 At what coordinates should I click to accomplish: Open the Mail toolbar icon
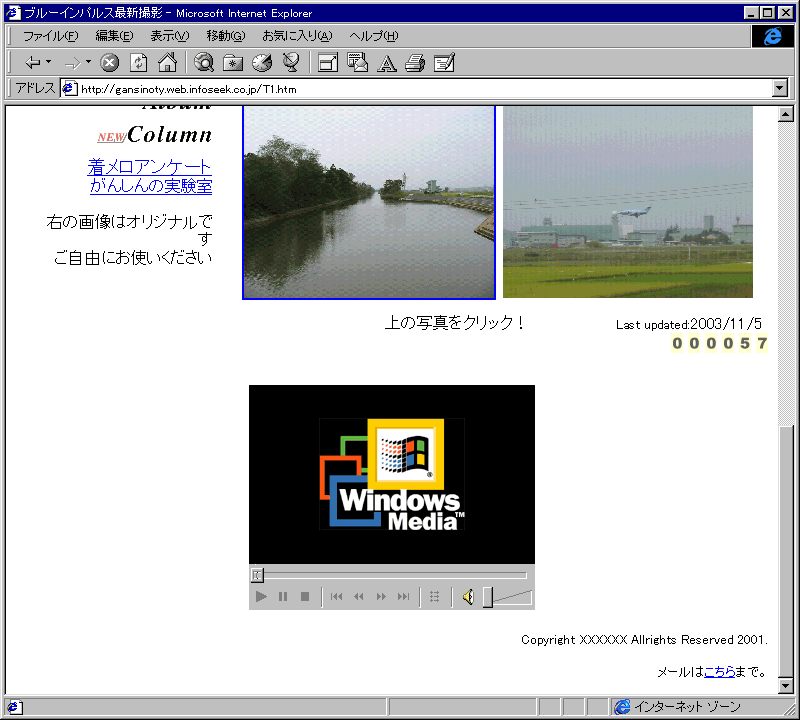pyautogui.click(x=357, y=63)
